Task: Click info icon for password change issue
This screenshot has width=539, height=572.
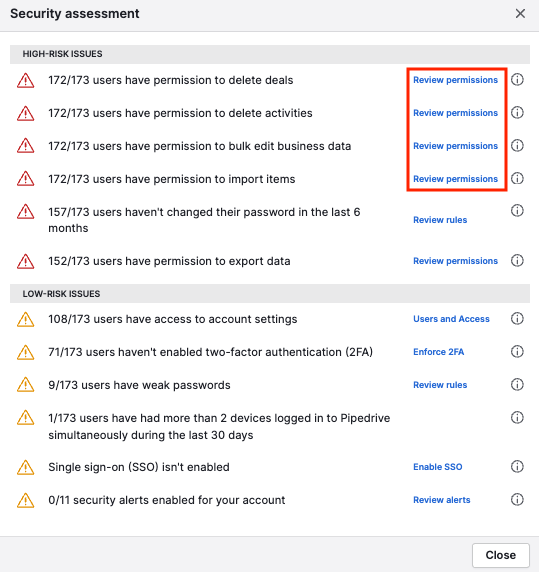Action: 517,210
